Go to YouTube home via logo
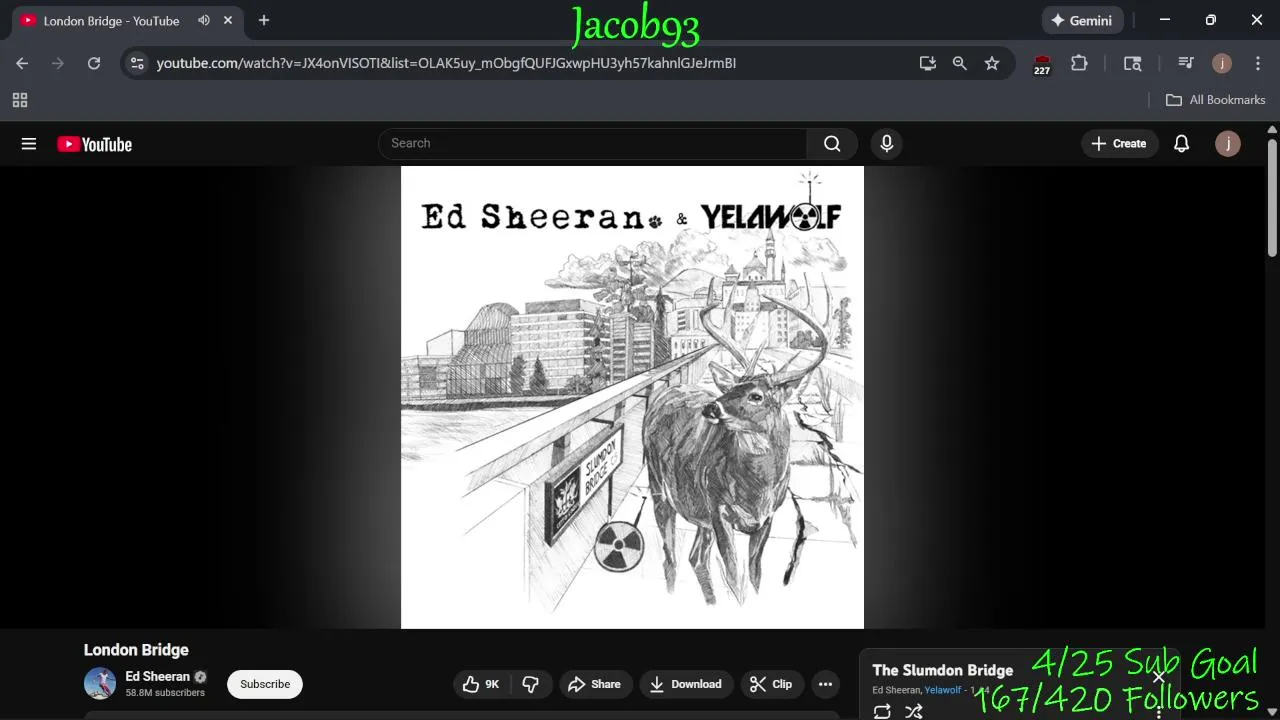 [95, 144]
